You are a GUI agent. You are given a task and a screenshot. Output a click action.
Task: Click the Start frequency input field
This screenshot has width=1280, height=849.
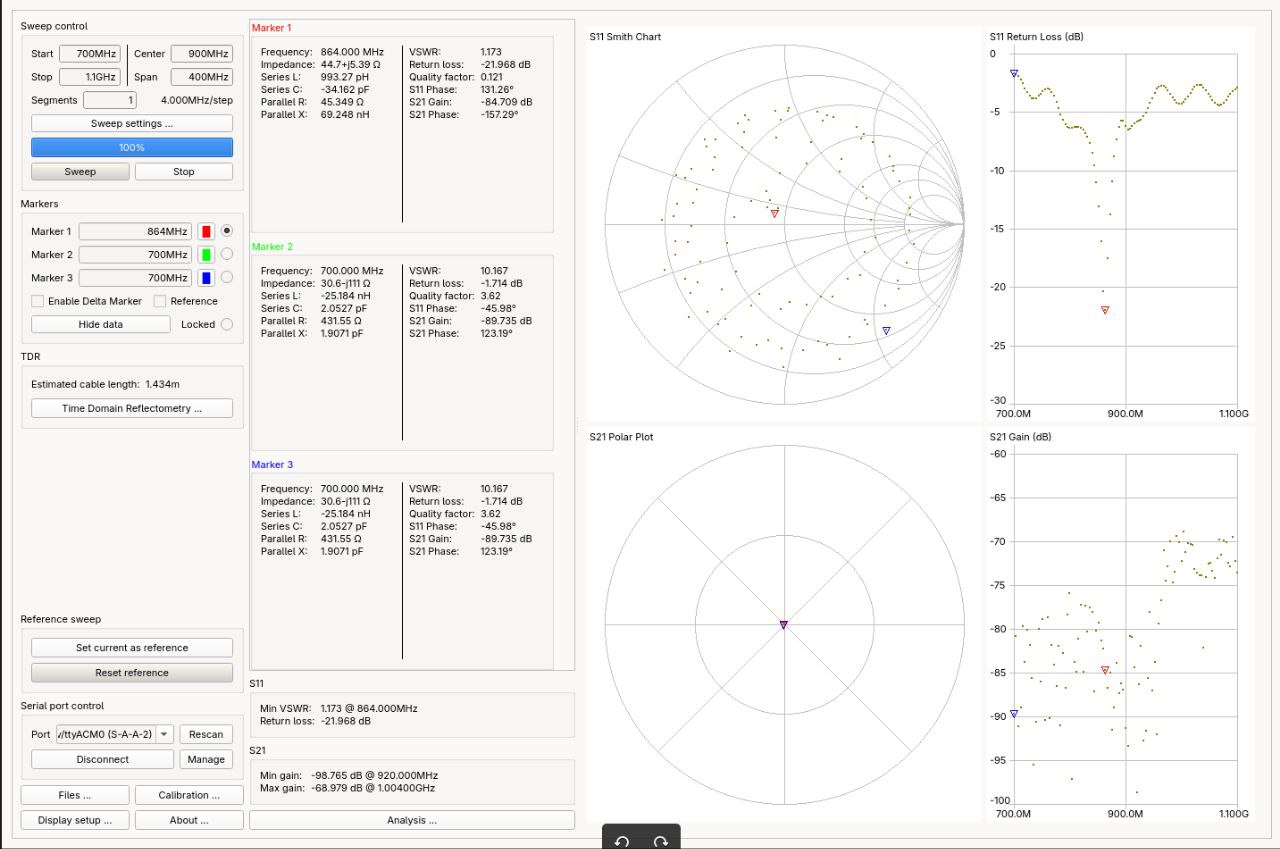[x=90, y=53]
